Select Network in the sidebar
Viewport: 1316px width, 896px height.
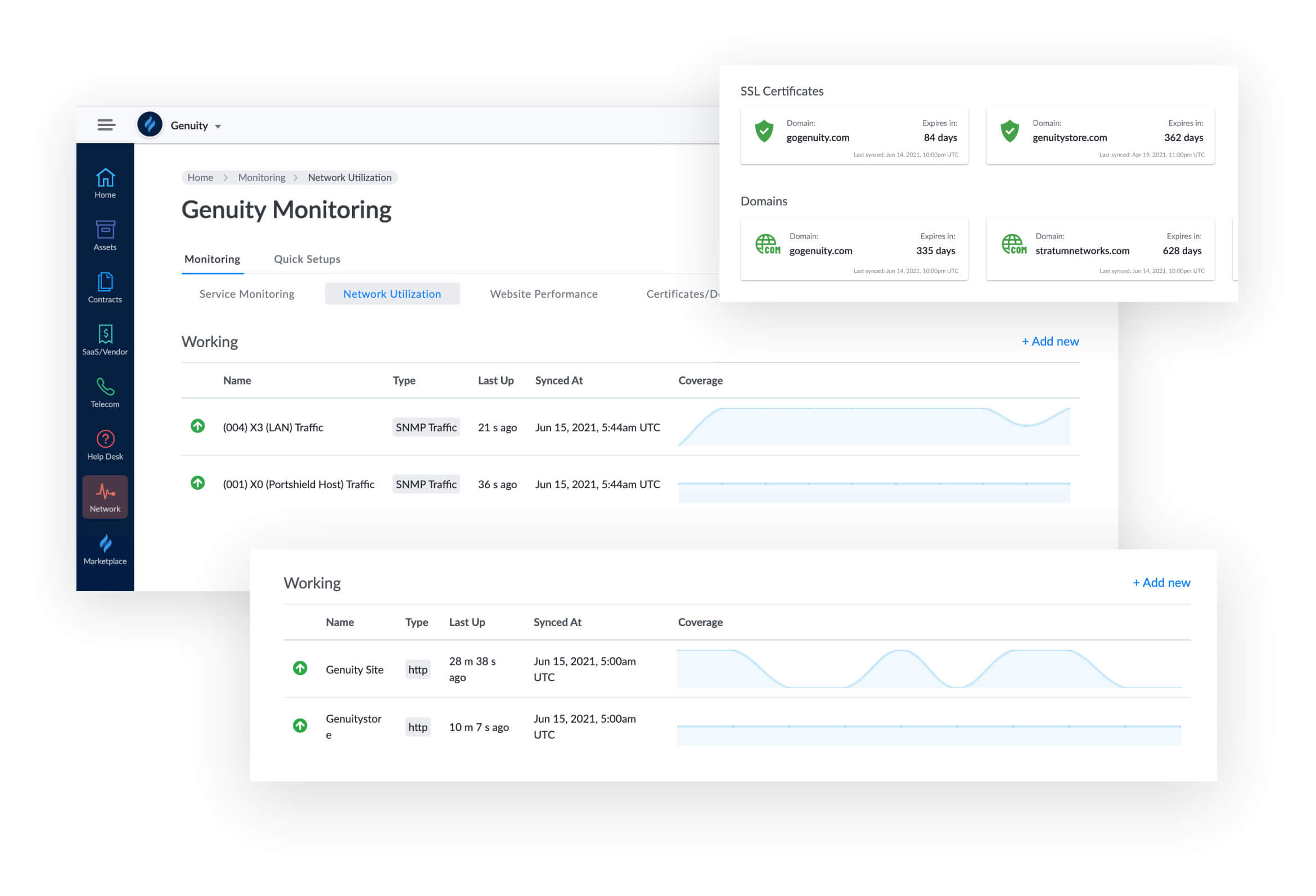pos(105,497)
